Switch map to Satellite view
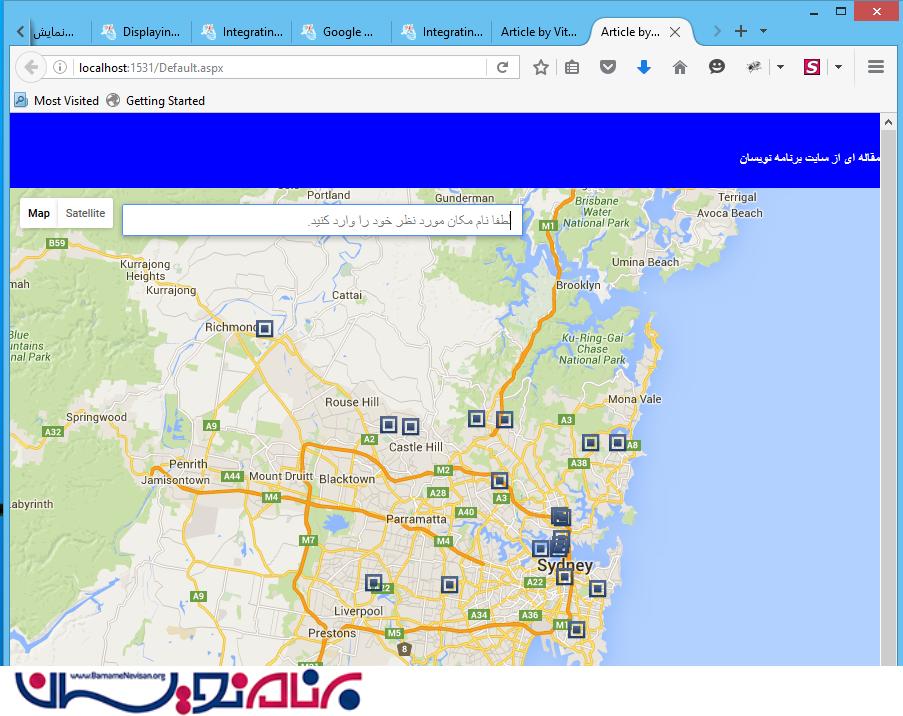This screenshot has height=716, width=903. (85, 213)
